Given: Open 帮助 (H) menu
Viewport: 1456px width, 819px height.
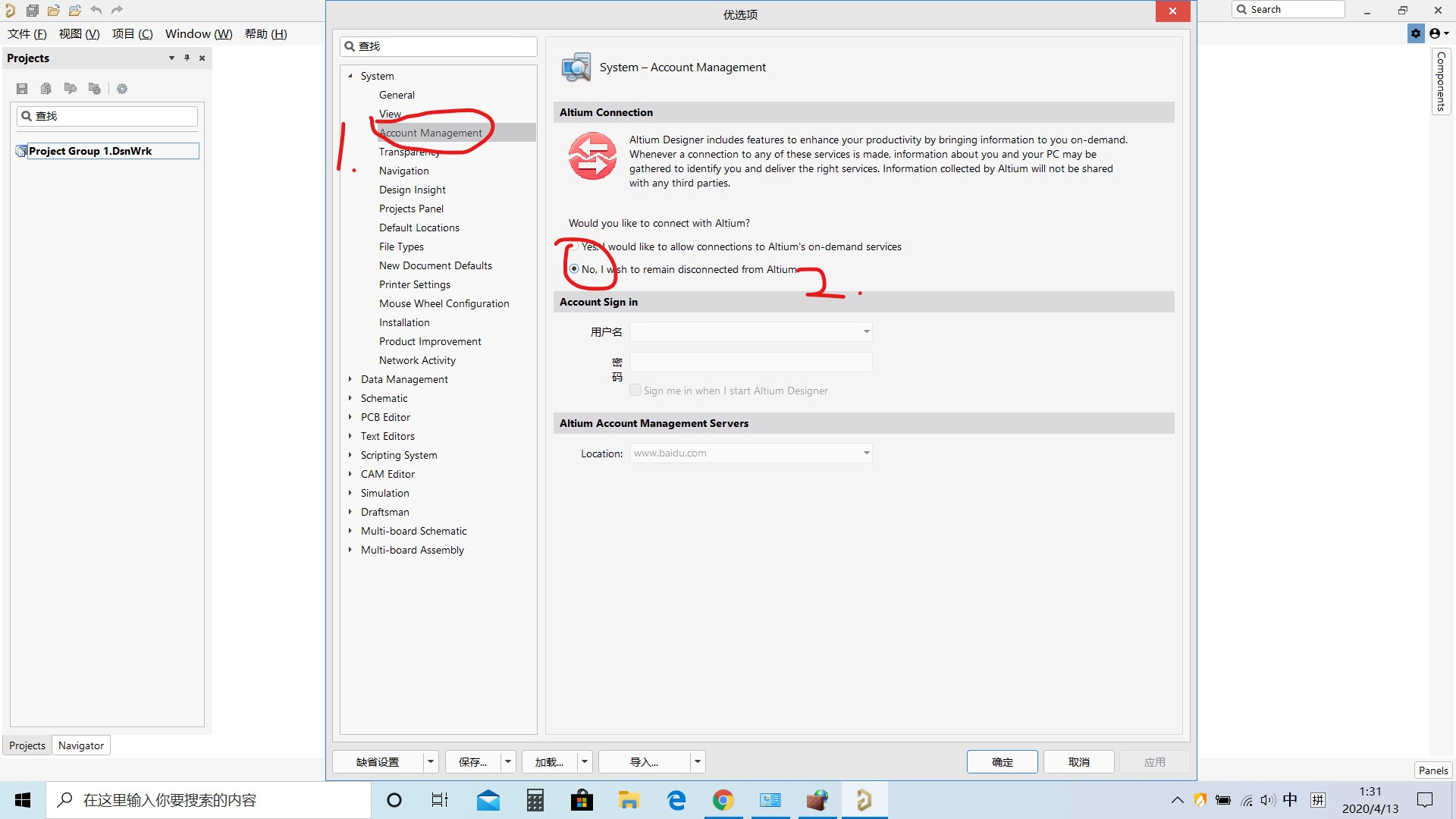Looking at the screenshot, I should pyautogui.click(x=266, y=33).
